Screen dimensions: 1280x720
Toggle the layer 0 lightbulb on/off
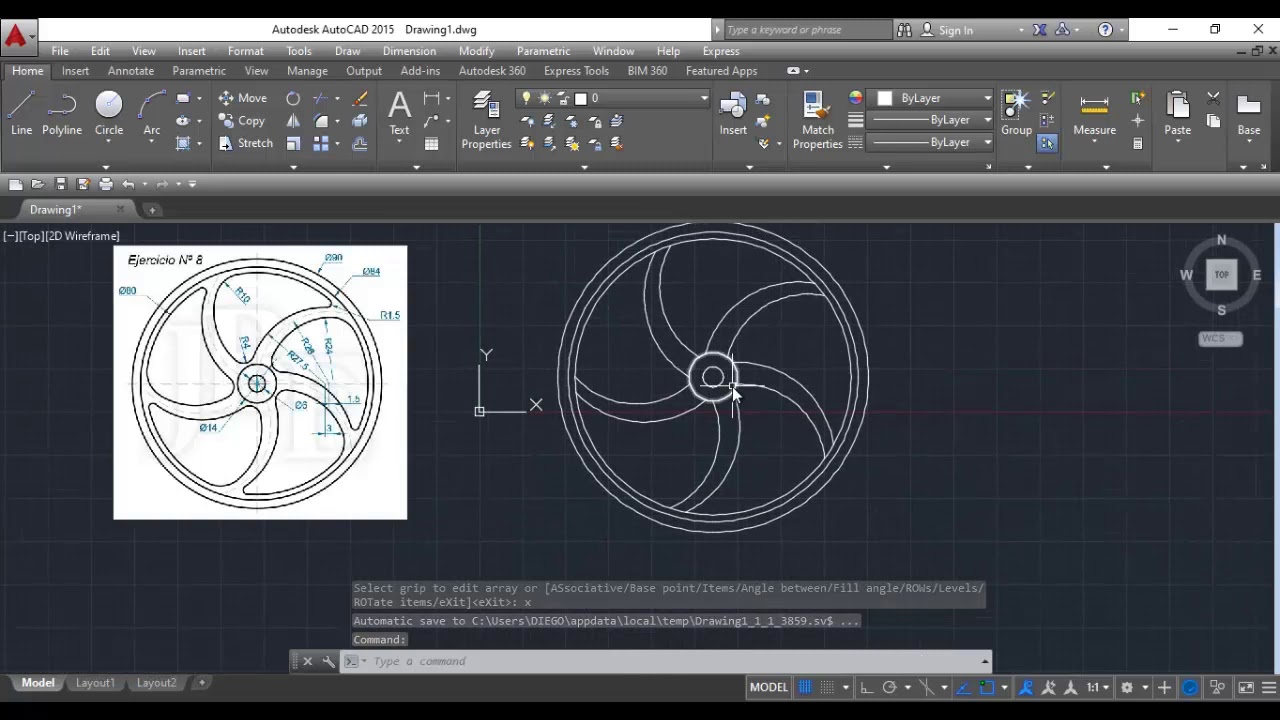(527, 98)
